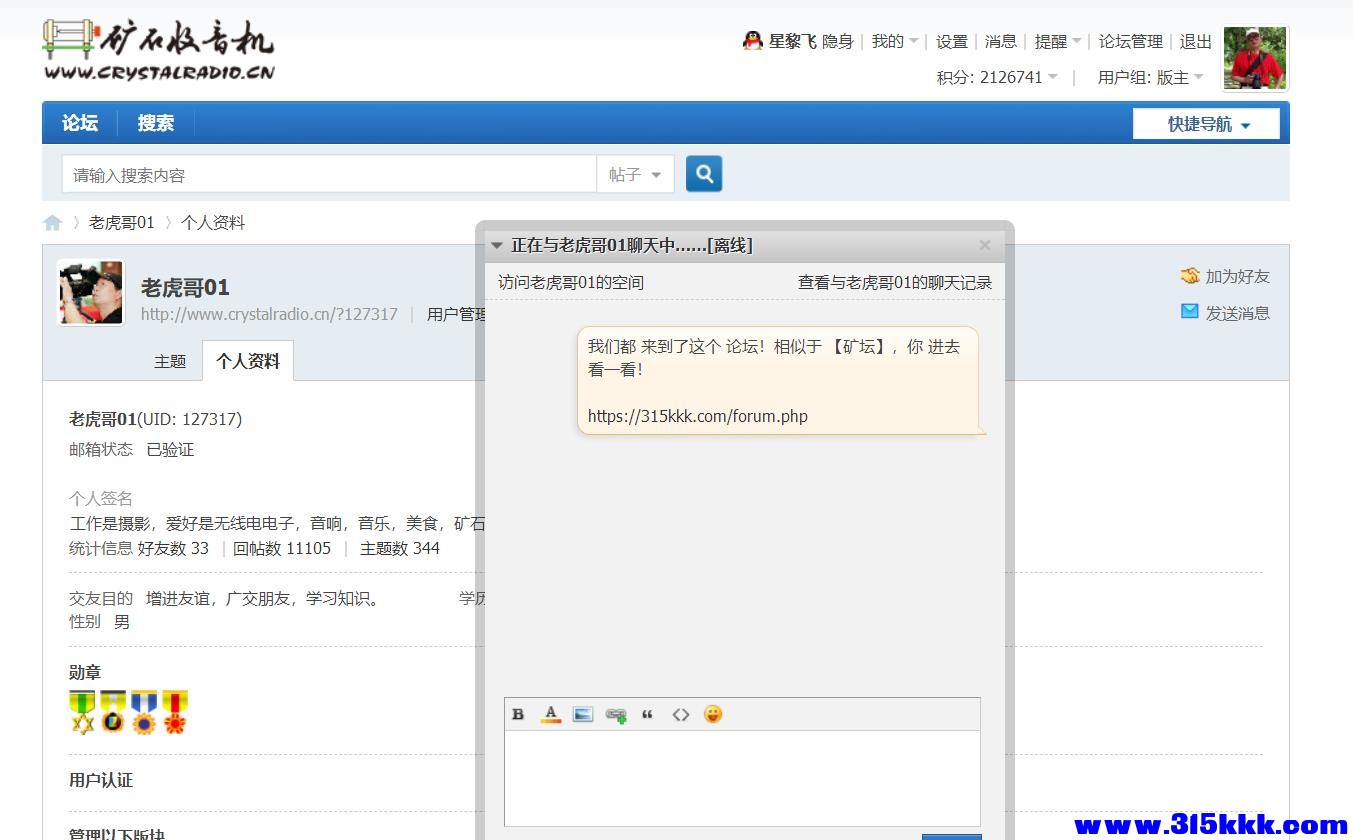The image size is (1353, 840).
Task: Insert a hyperlink using the chain icon
Action: click(x=615, y=714)
